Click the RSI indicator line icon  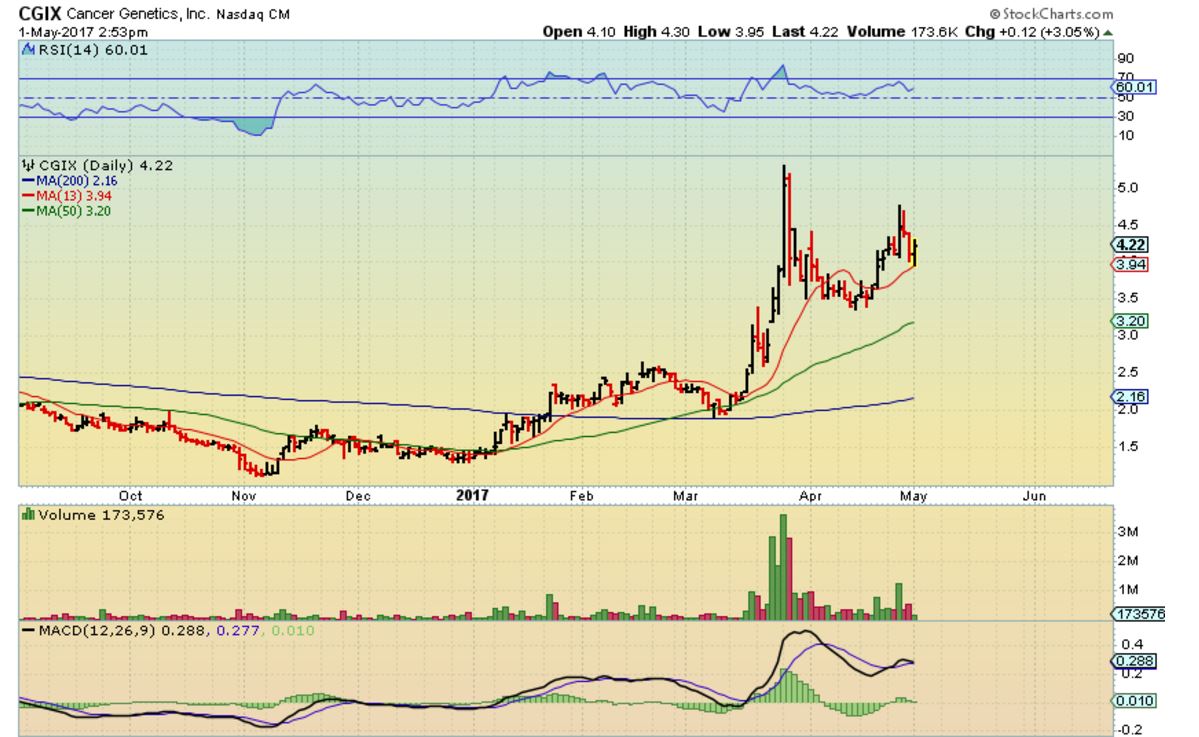pyautogui.click(x=28, y=50)
